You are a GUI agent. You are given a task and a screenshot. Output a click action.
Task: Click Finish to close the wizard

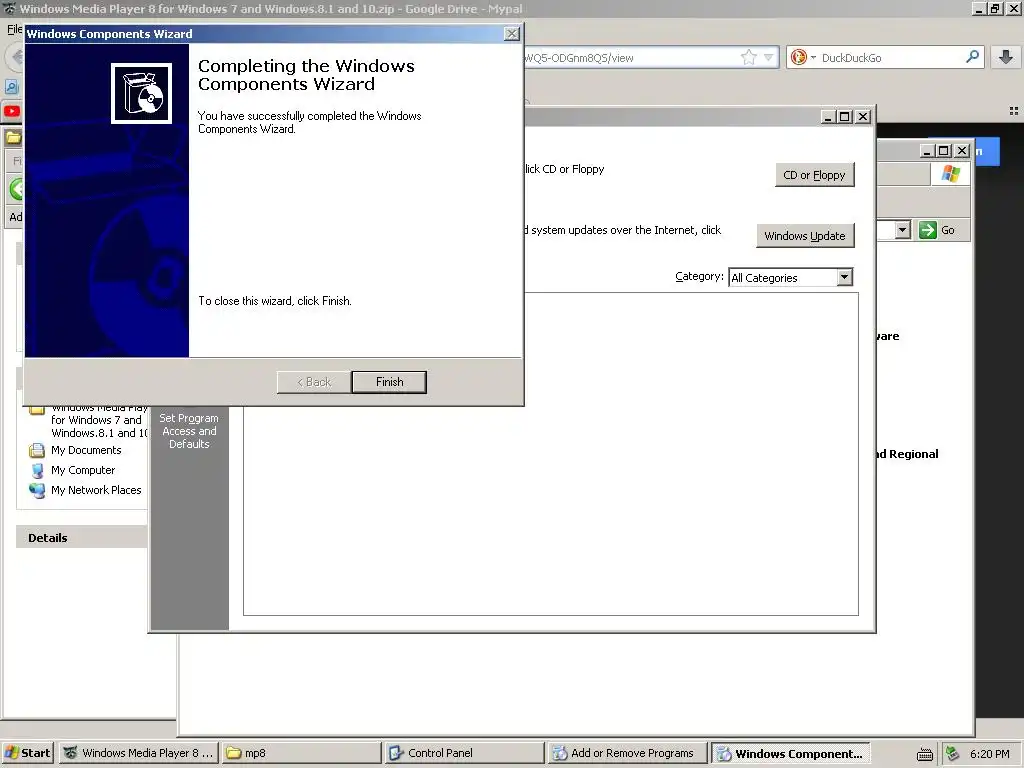tap(389, 382)
